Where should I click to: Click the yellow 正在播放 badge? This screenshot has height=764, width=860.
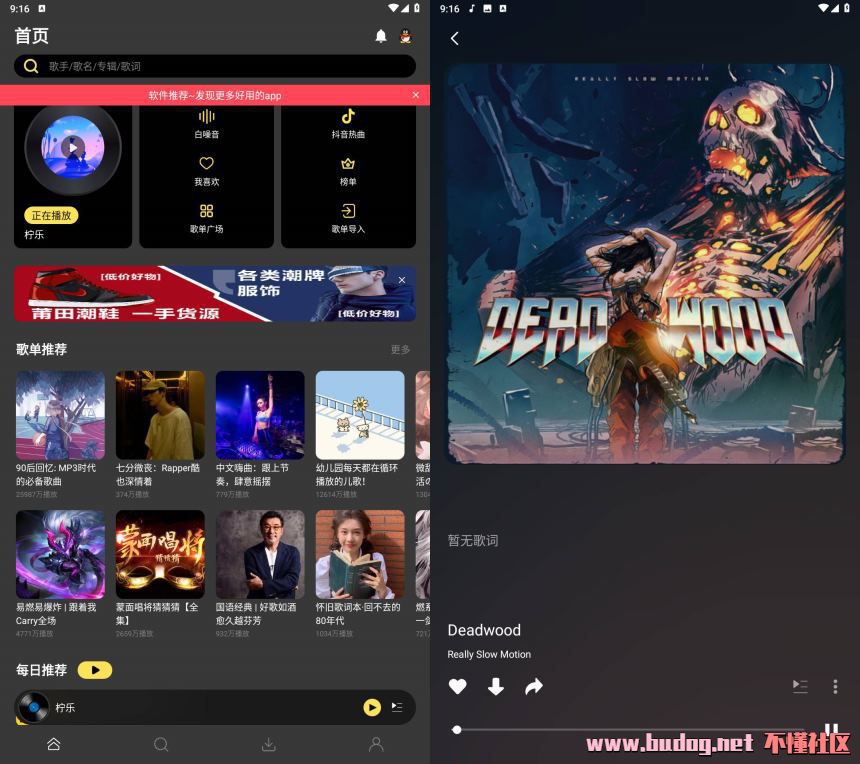(51, 216)
